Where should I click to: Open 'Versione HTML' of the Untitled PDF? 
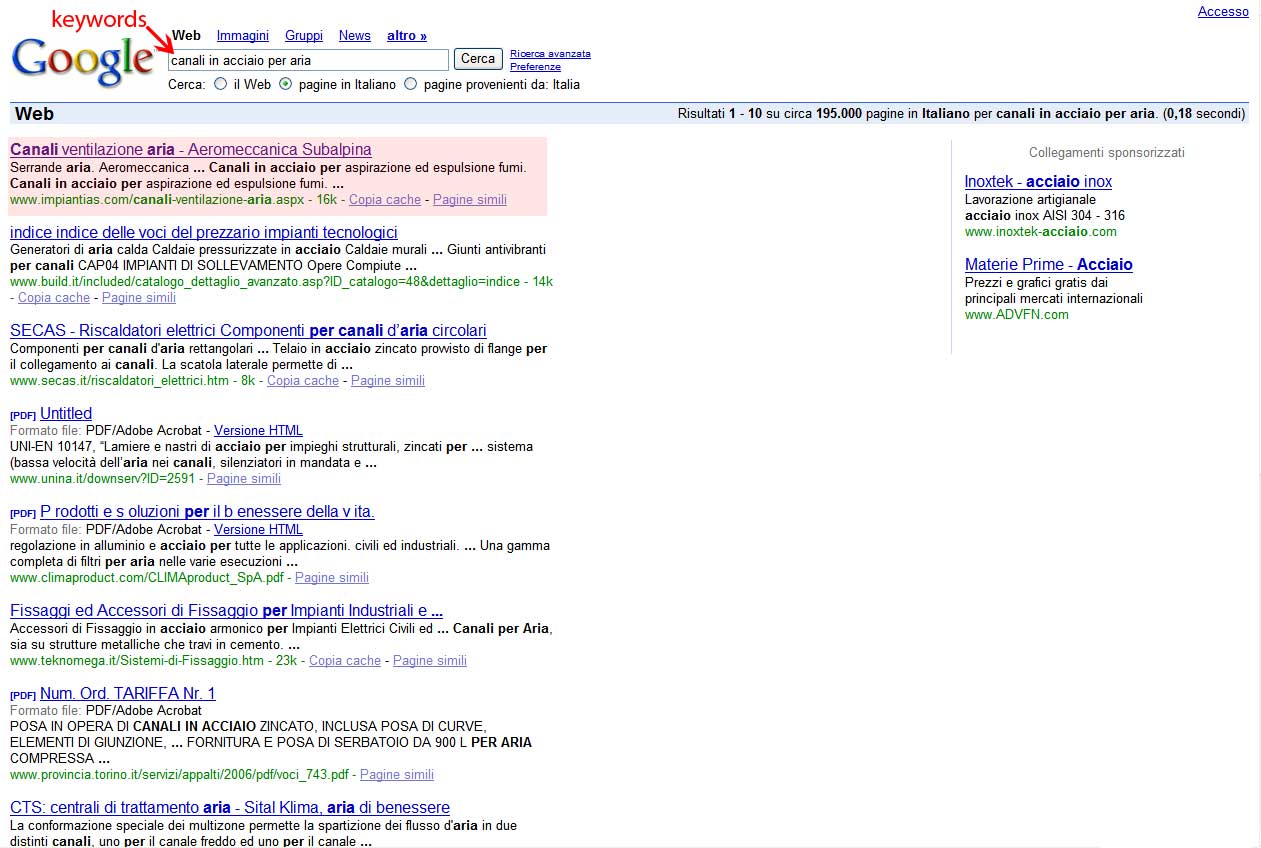coord(258,431)
